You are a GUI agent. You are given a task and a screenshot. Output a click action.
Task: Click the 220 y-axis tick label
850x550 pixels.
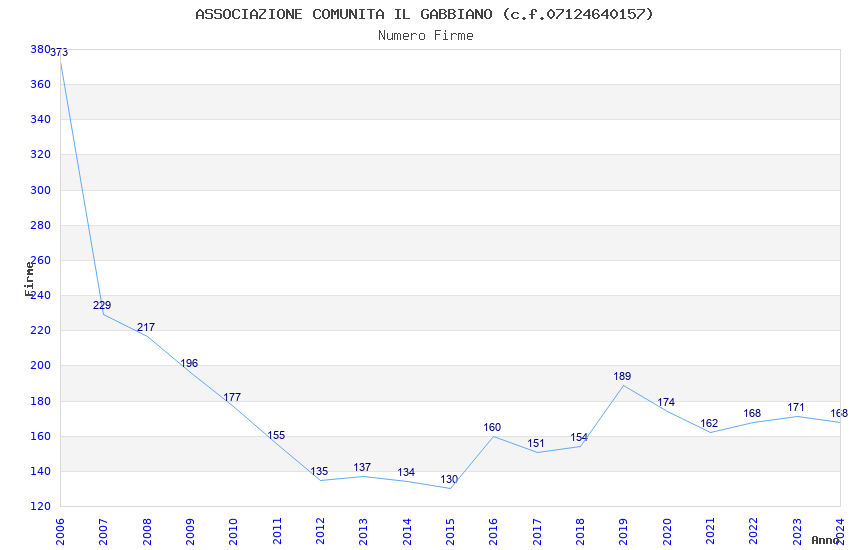tap(40, 331)
